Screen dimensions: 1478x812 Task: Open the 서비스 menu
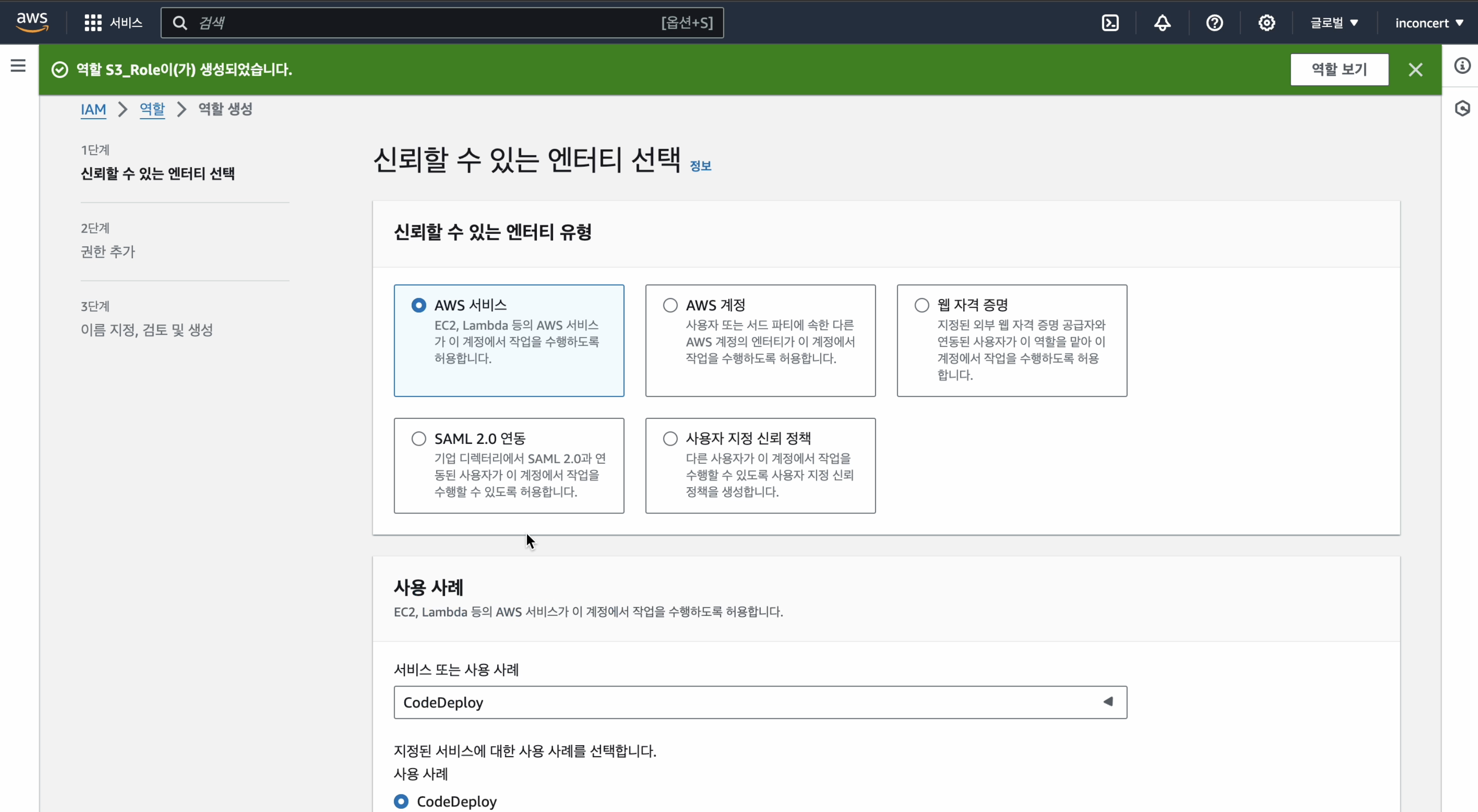[x=125, y=22]
